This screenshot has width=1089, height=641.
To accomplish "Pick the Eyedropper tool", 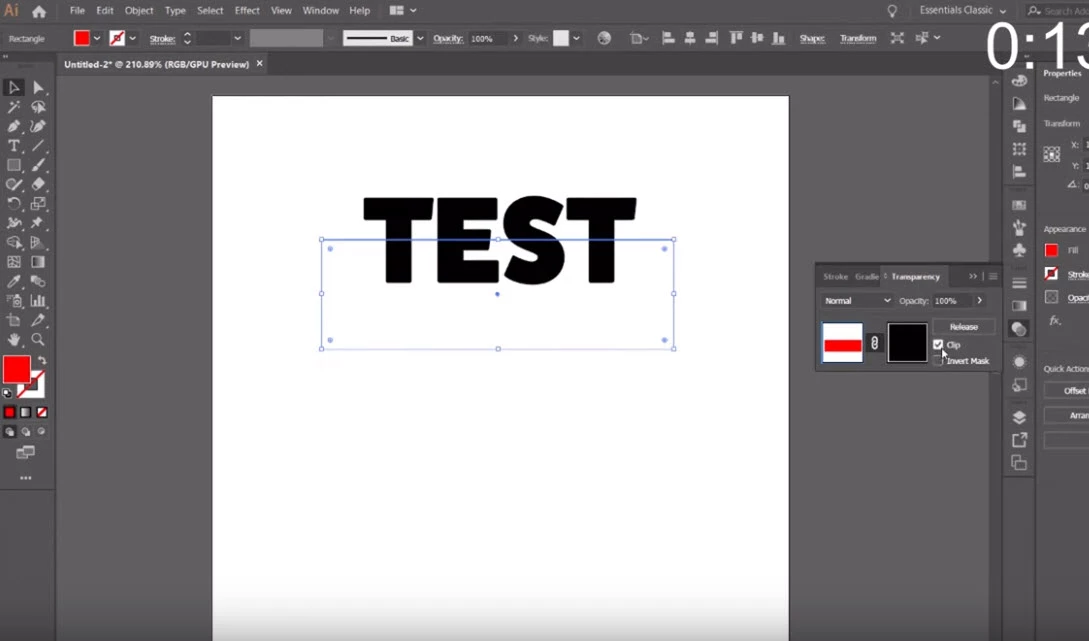I will click(x=13, y=282).
